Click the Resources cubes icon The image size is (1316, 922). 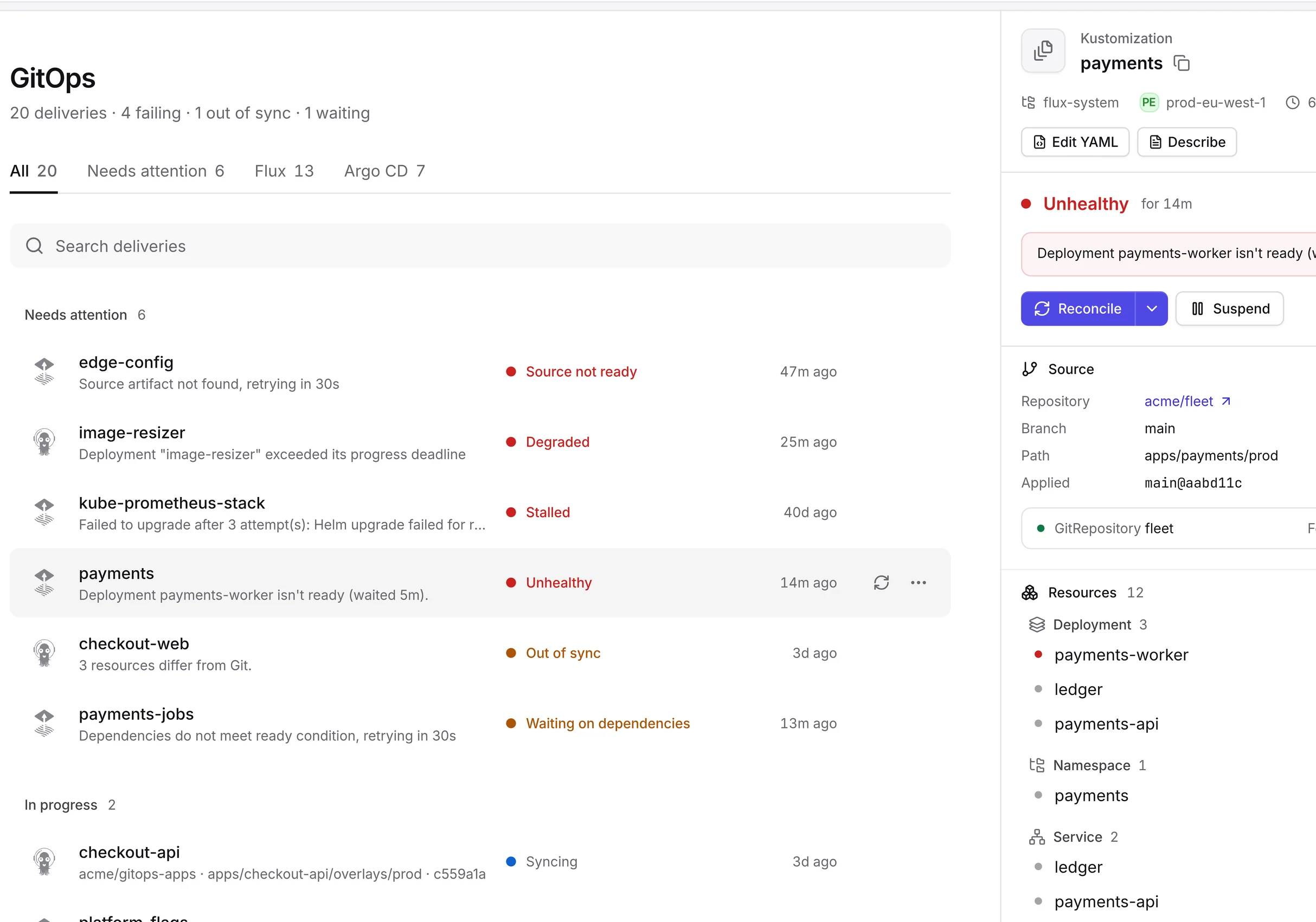point(1029,592)
